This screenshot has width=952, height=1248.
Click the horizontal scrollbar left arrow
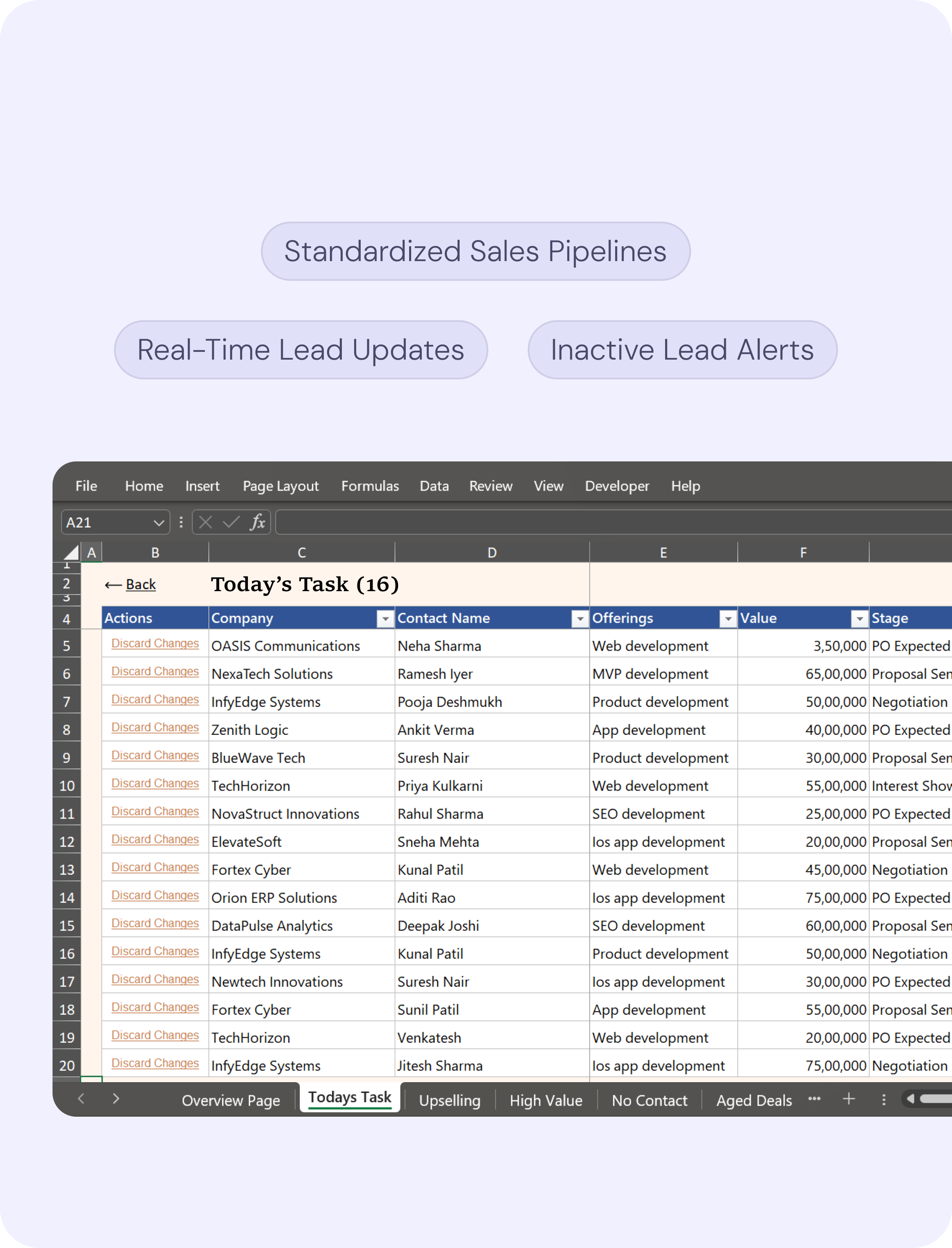[911, 1099]
